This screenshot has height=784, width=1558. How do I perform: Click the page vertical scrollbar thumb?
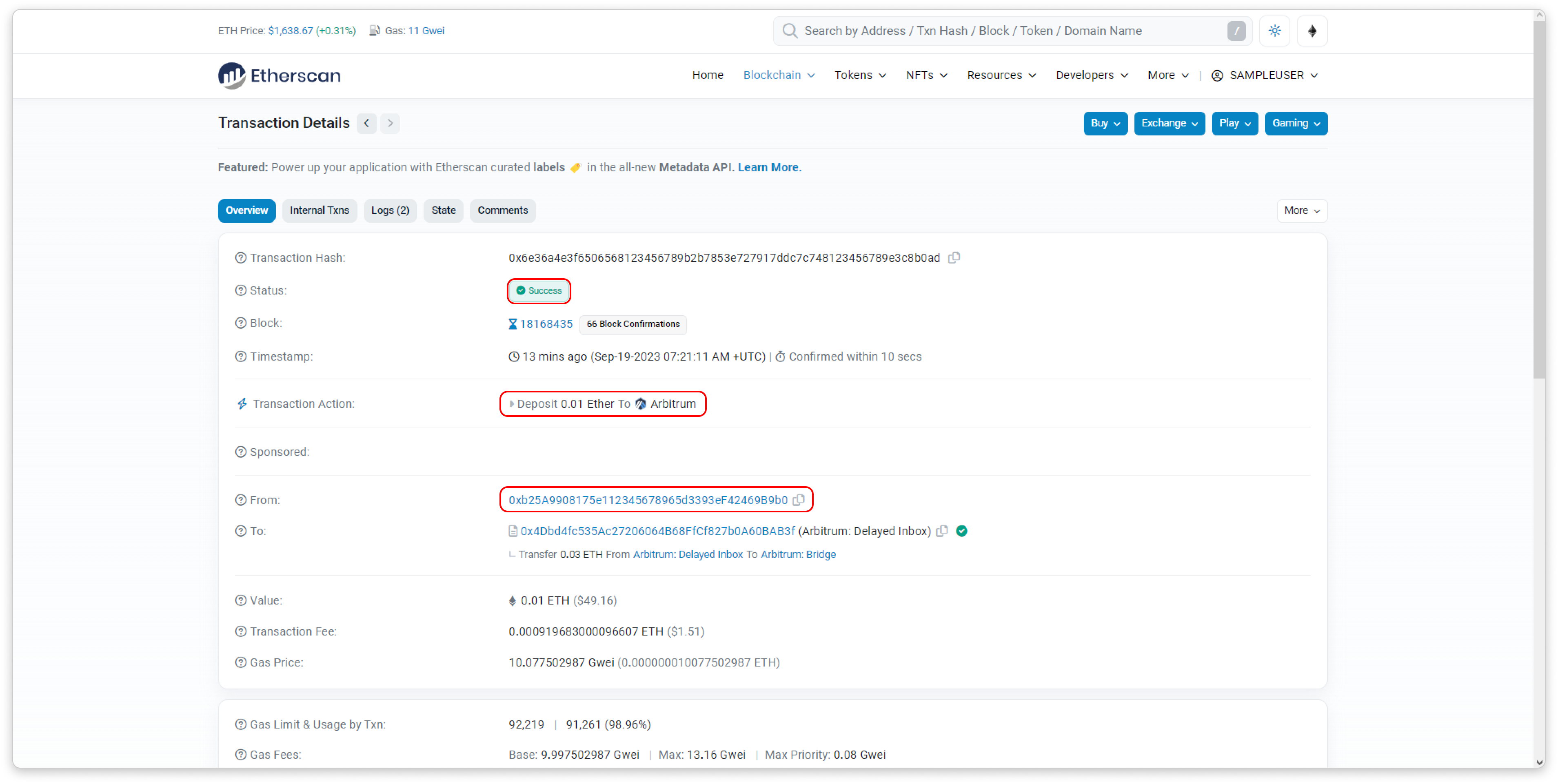coord(1539,199)
